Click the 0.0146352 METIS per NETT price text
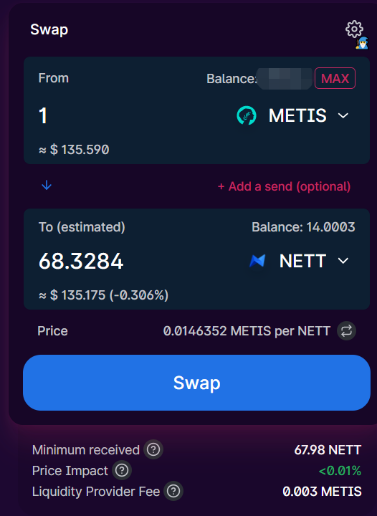Viewport: 377px width, 516px height. tap(247, 331)
